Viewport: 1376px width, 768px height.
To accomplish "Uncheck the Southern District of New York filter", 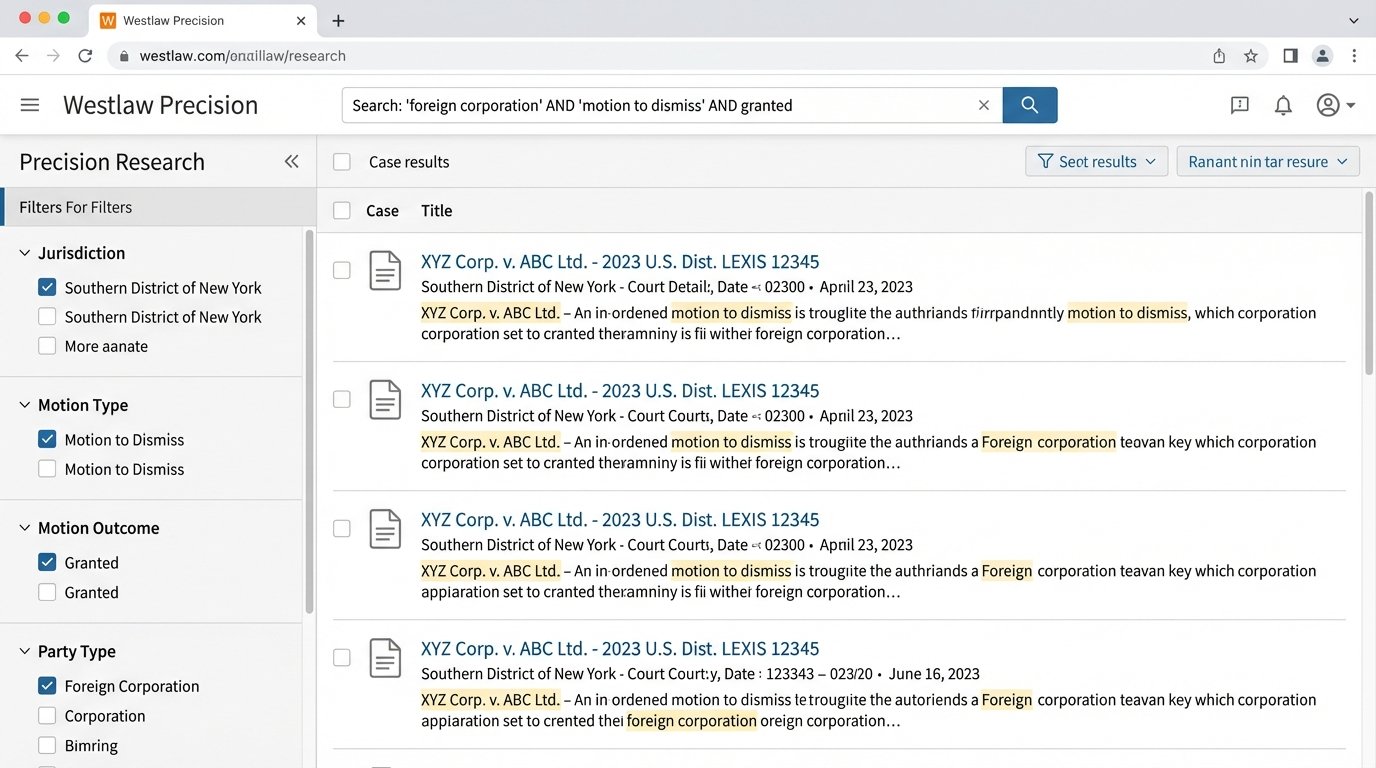I will pyautogui.click(x=46, y=287).
